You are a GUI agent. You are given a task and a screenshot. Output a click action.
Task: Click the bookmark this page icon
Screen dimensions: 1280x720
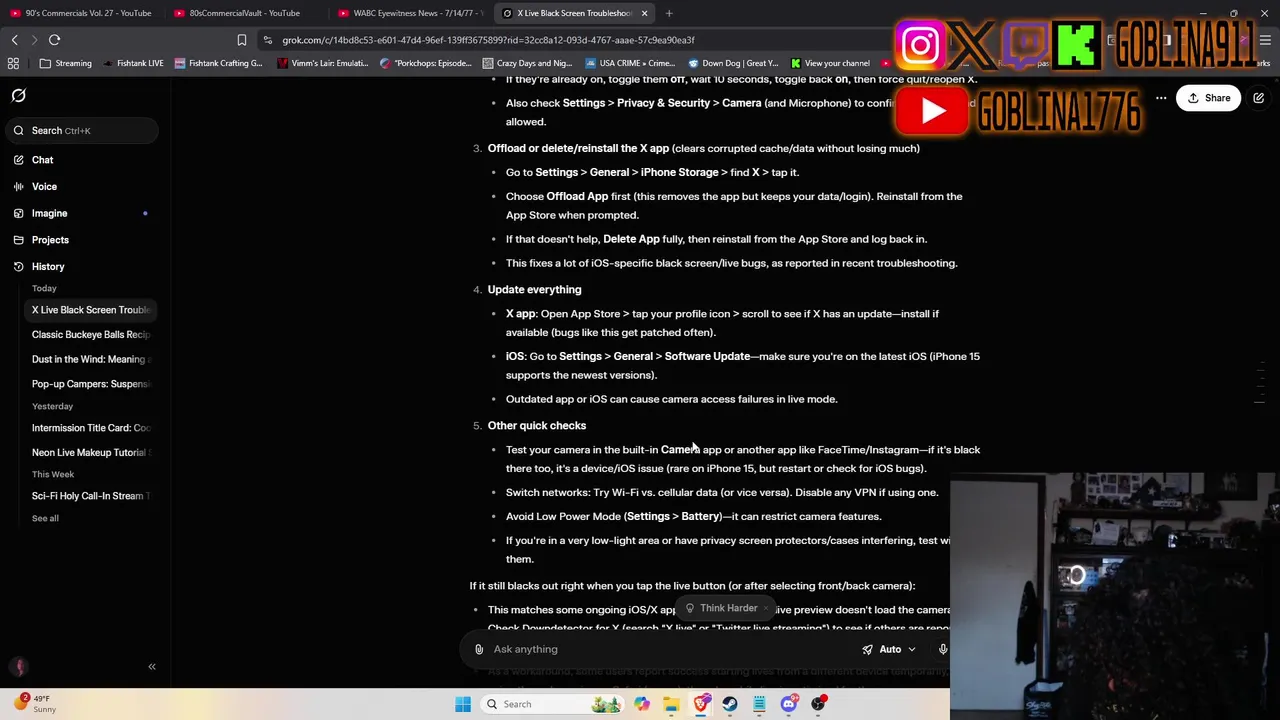[241, 40]
